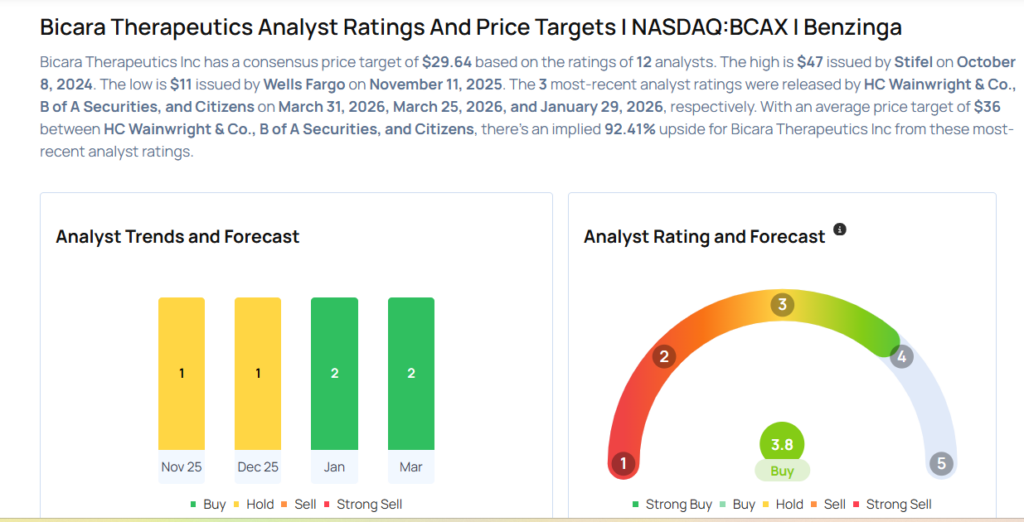This screenshot has width=1024, height=522.
Task: Toggle the Buy legend item in Analyst Trends chart
Action: click(208, 505)
